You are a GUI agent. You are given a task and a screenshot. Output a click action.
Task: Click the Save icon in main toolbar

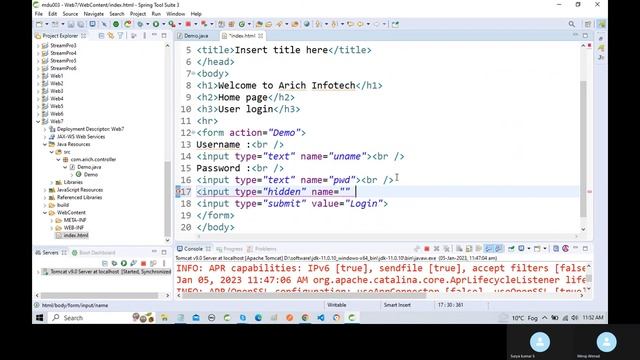(71, 24)
